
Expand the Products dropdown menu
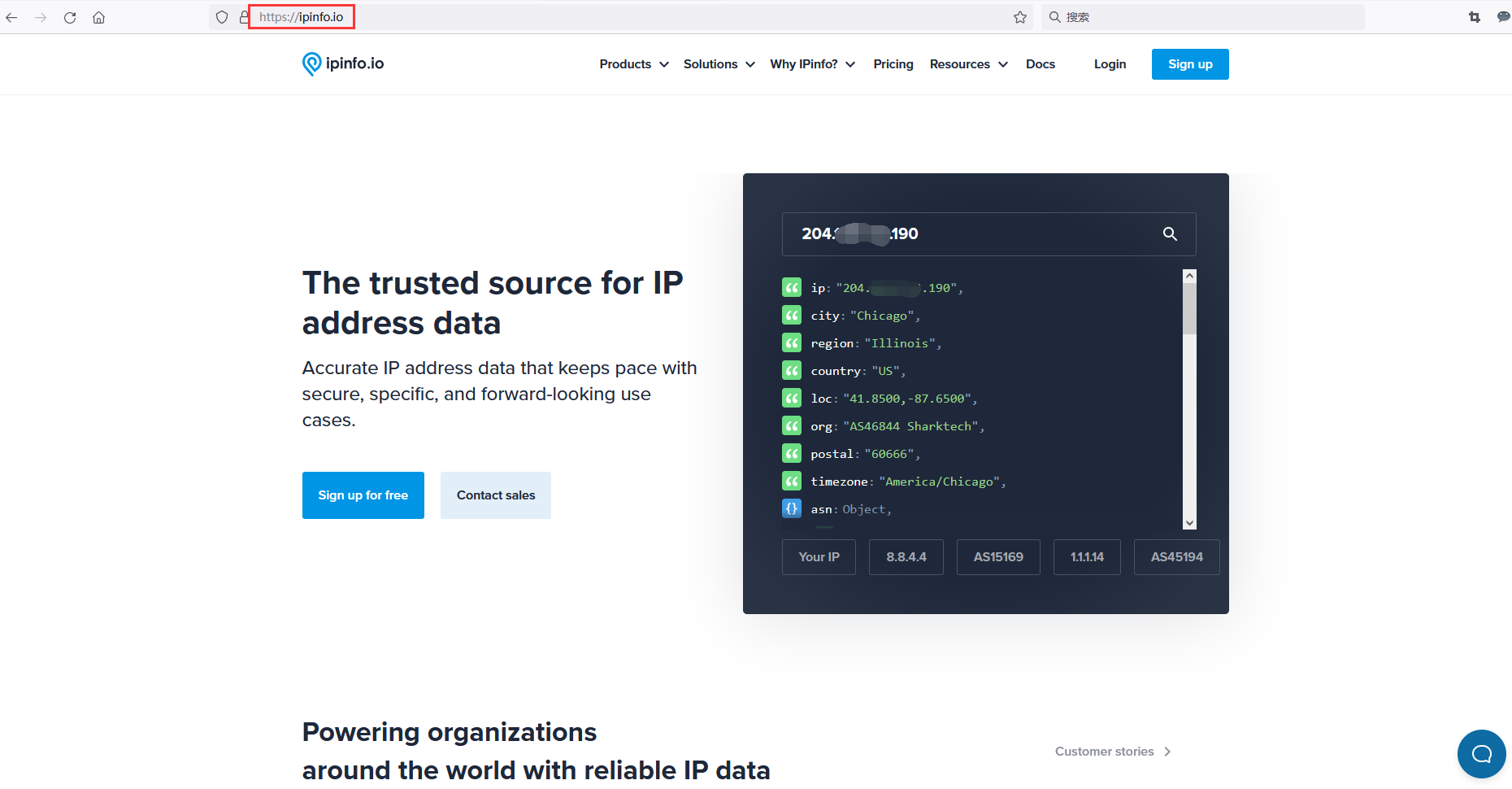(x=634, y=64)
